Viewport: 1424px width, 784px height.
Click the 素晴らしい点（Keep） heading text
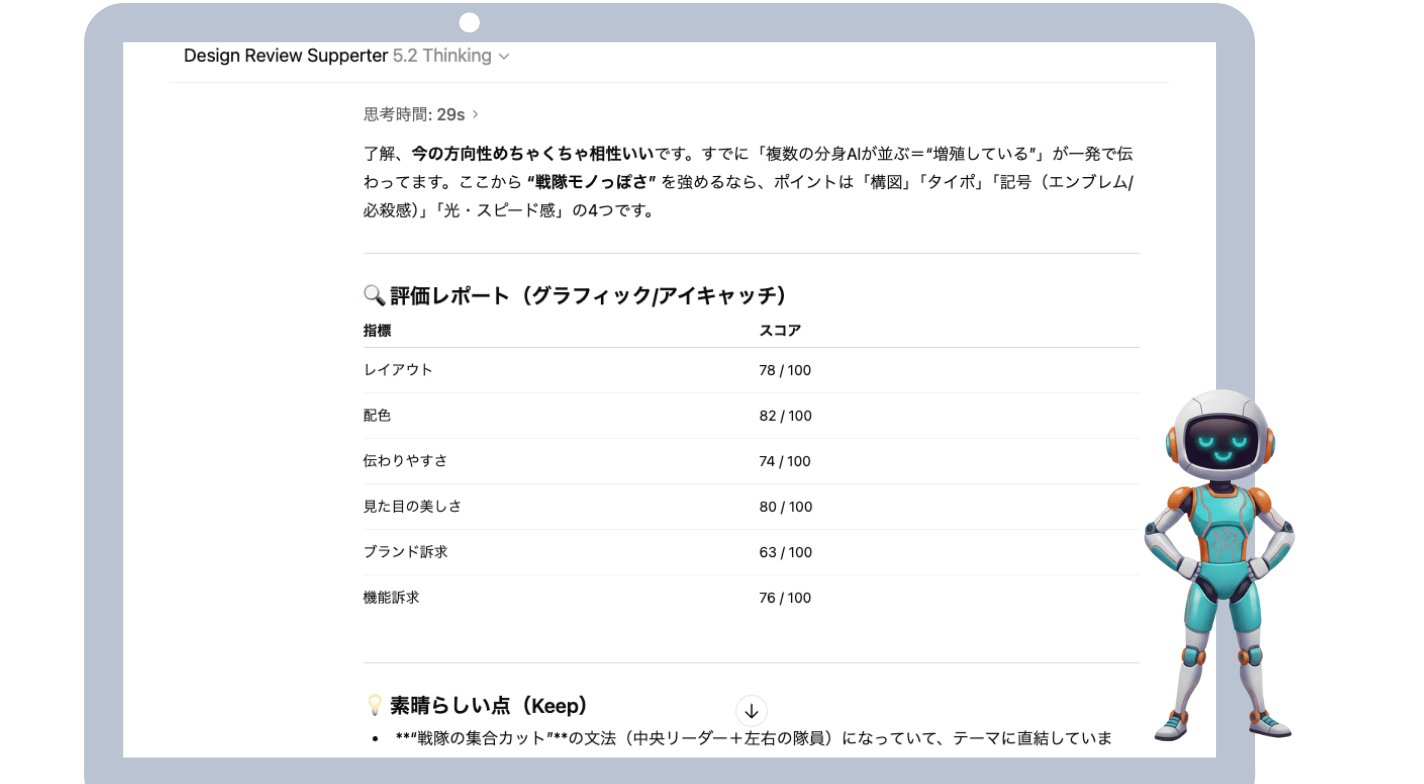(x=488, y=705)
